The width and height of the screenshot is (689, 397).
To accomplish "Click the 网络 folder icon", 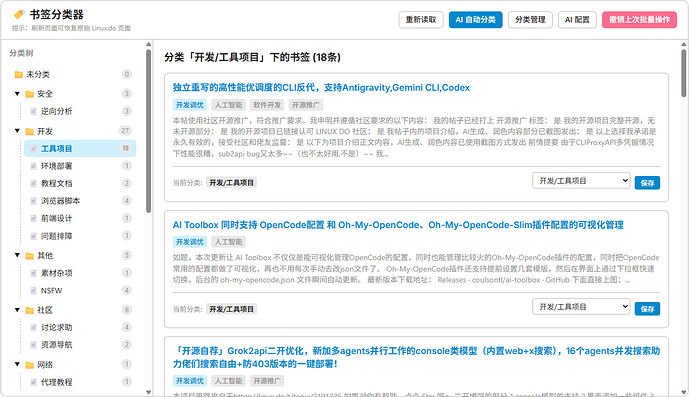I will tap(29, 365).
